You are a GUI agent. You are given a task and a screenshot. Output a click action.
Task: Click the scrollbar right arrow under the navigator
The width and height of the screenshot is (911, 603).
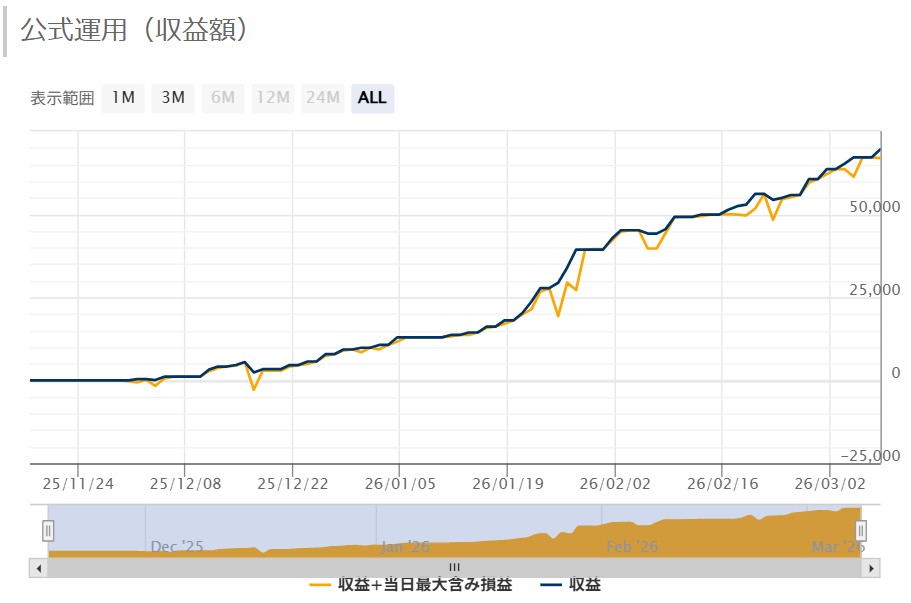pyautogui.click(x=872, y=567)
